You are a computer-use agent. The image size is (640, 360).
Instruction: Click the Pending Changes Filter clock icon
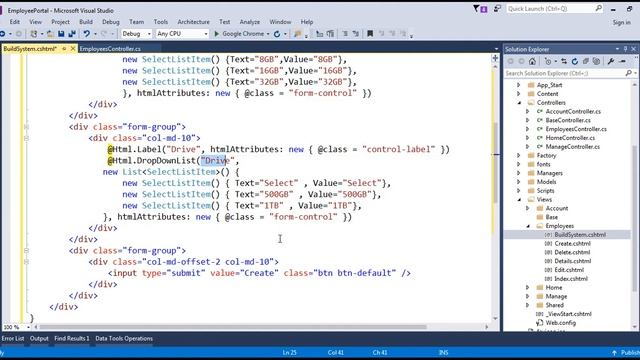tap(548, 61)
